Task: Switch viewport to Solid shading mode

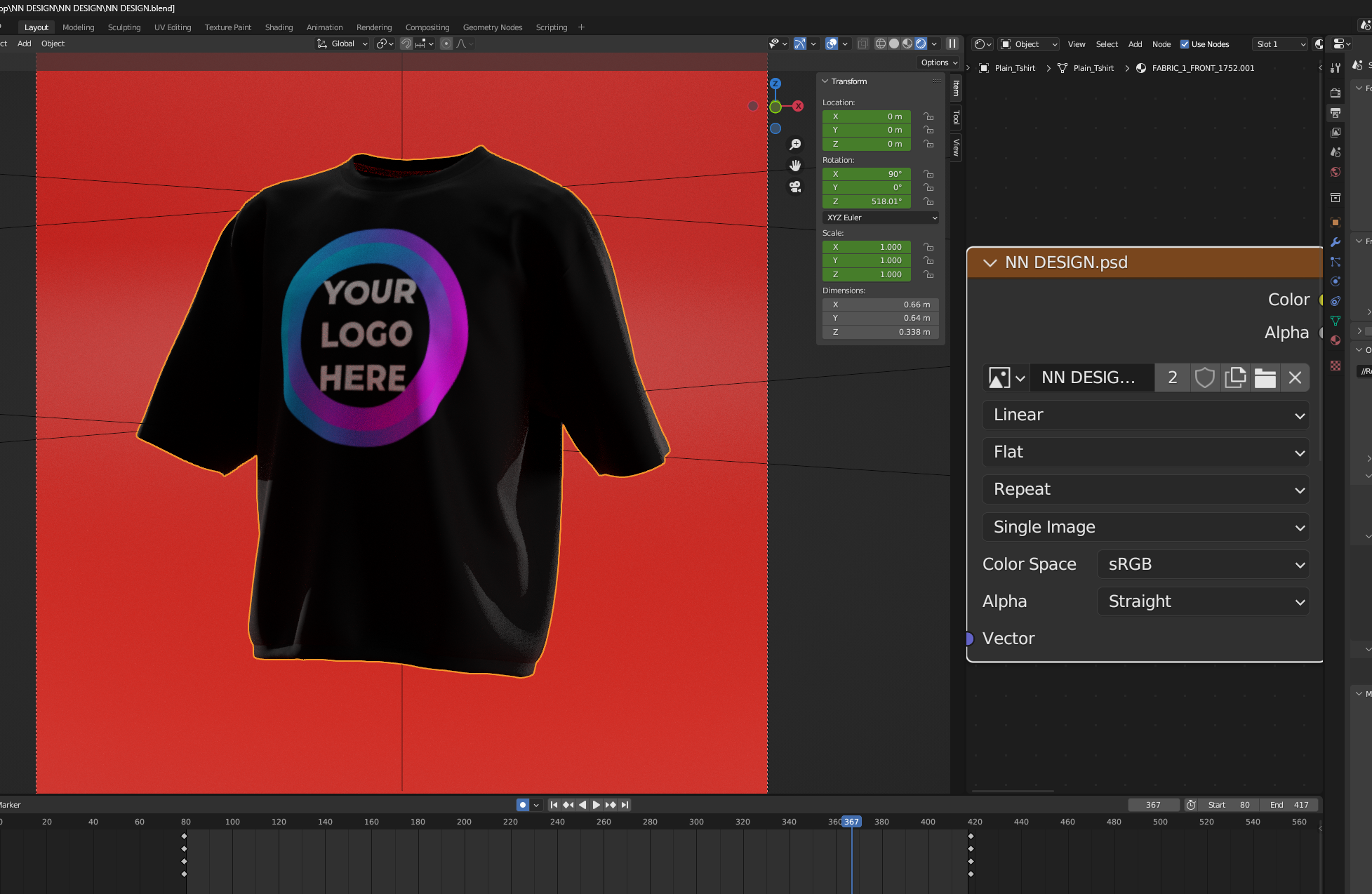Action: tap(894, 44)
